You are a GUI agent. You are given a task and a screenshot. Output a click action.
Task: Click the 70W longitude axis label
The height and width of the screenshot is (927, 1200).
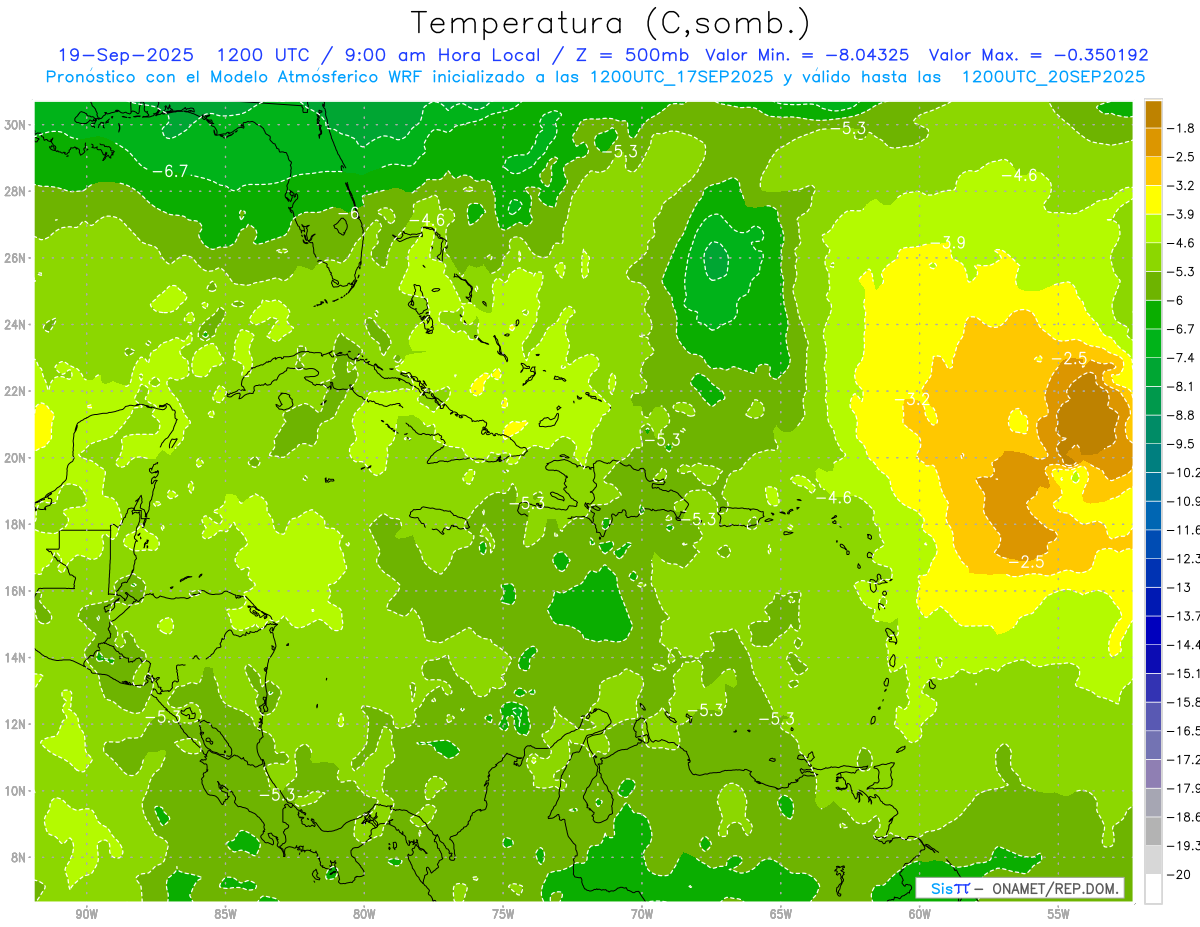point(642,914)
